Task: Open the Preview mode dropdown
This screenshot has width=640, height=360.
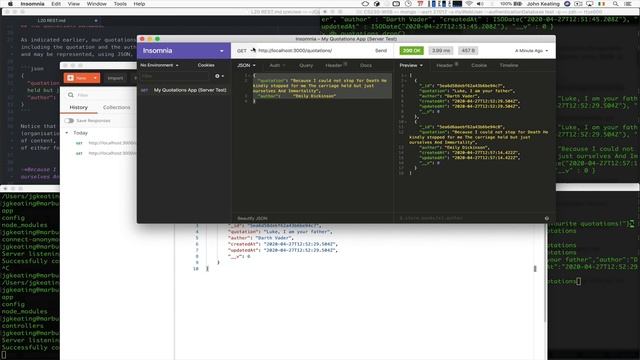Action: (x=411, y=65)
